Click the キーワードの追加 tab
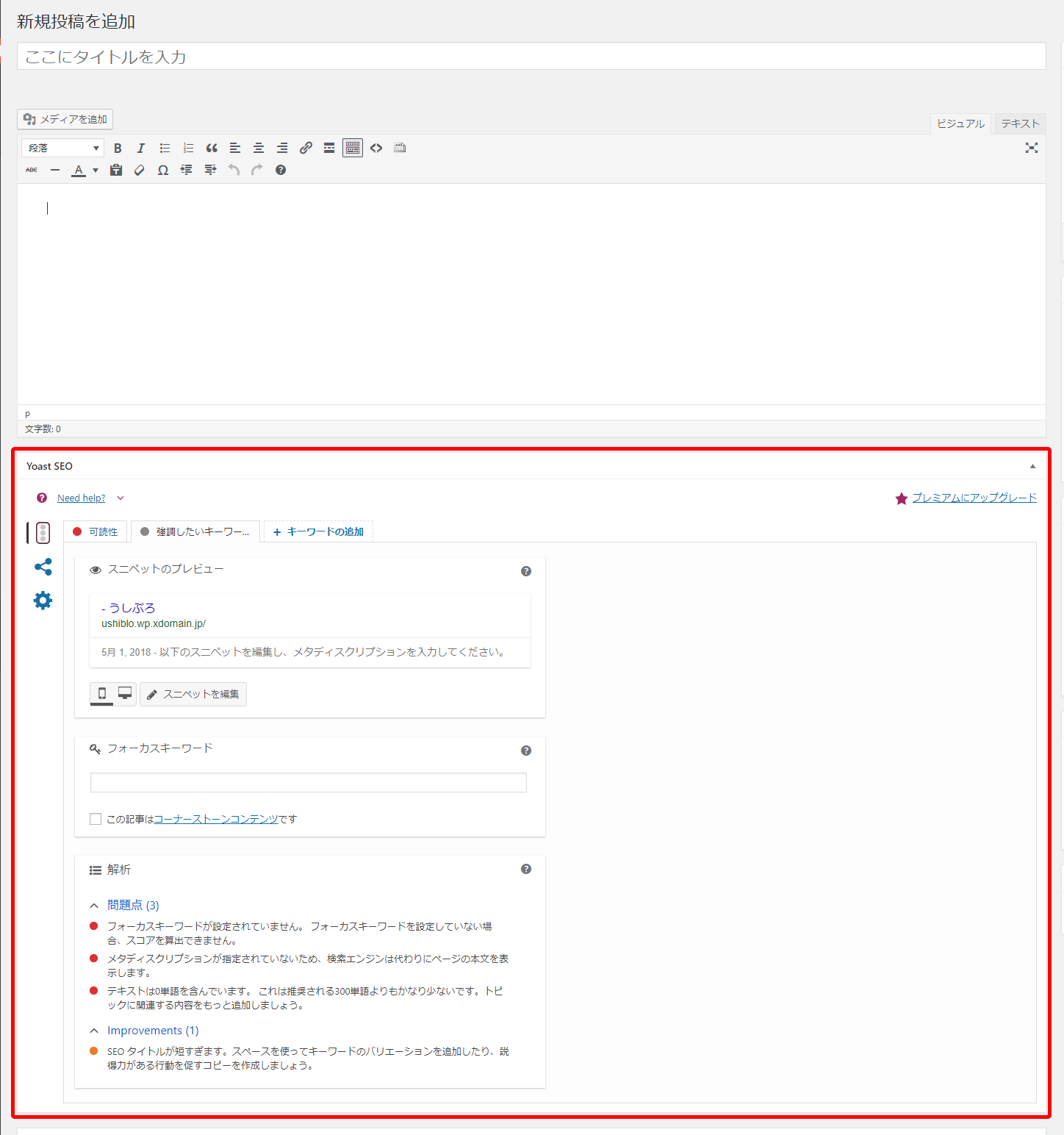The width and height of the screenshot is (1064, 1135). click(x=318, y=531)
